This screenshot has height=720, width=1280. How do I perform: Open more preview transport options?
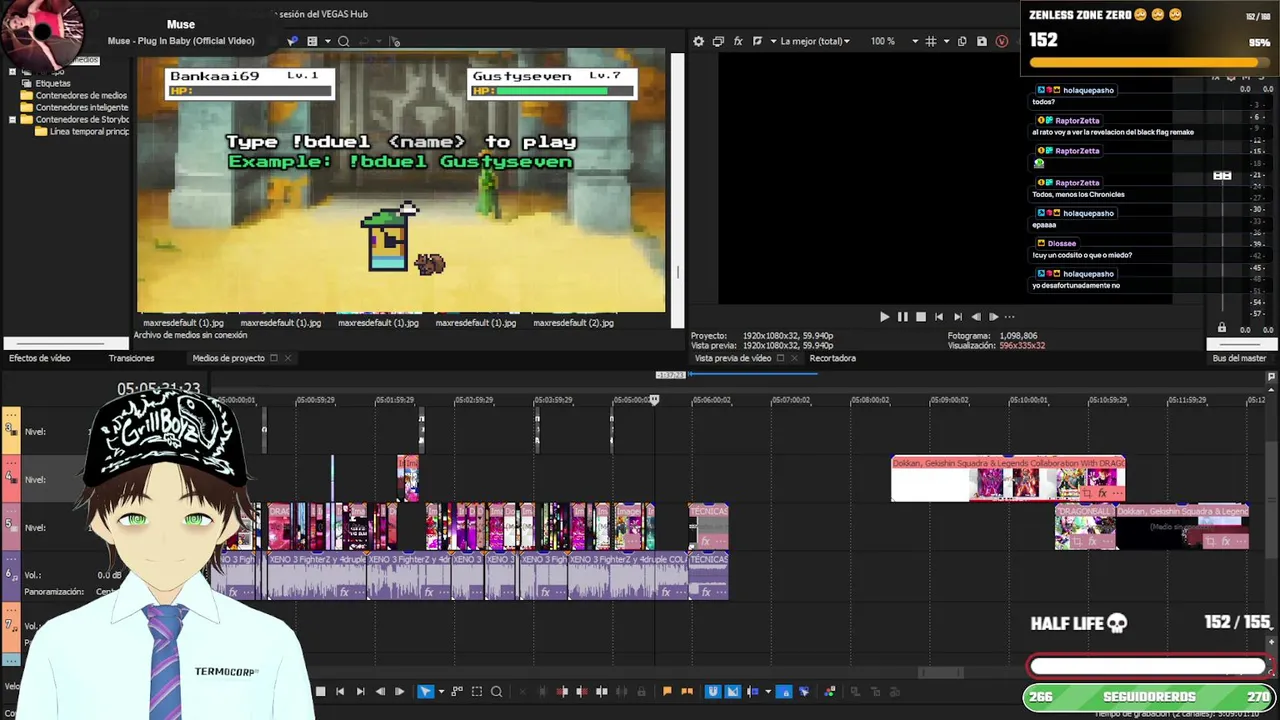[x=1009, y=317]
